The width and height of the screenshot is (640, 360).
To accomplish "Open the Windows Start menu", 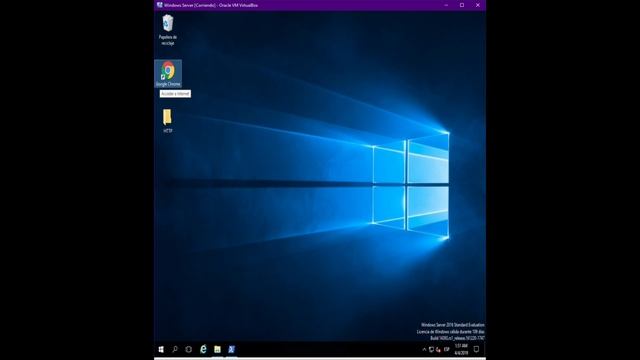I will pos(161,349).
